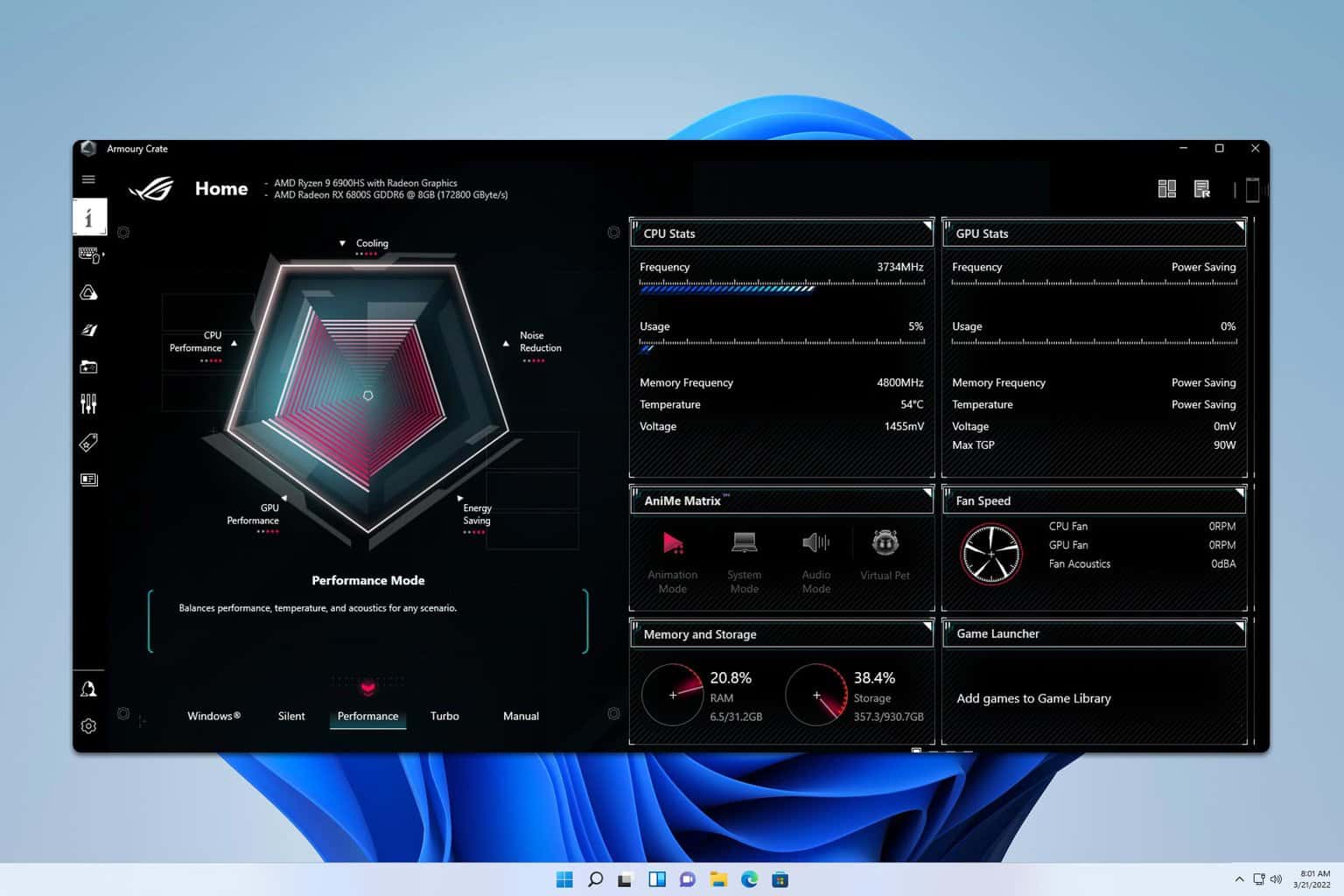Click the CPU Frequency progress bar
The width and height of the screenshot is (1344, 896).
click(782, 285)
